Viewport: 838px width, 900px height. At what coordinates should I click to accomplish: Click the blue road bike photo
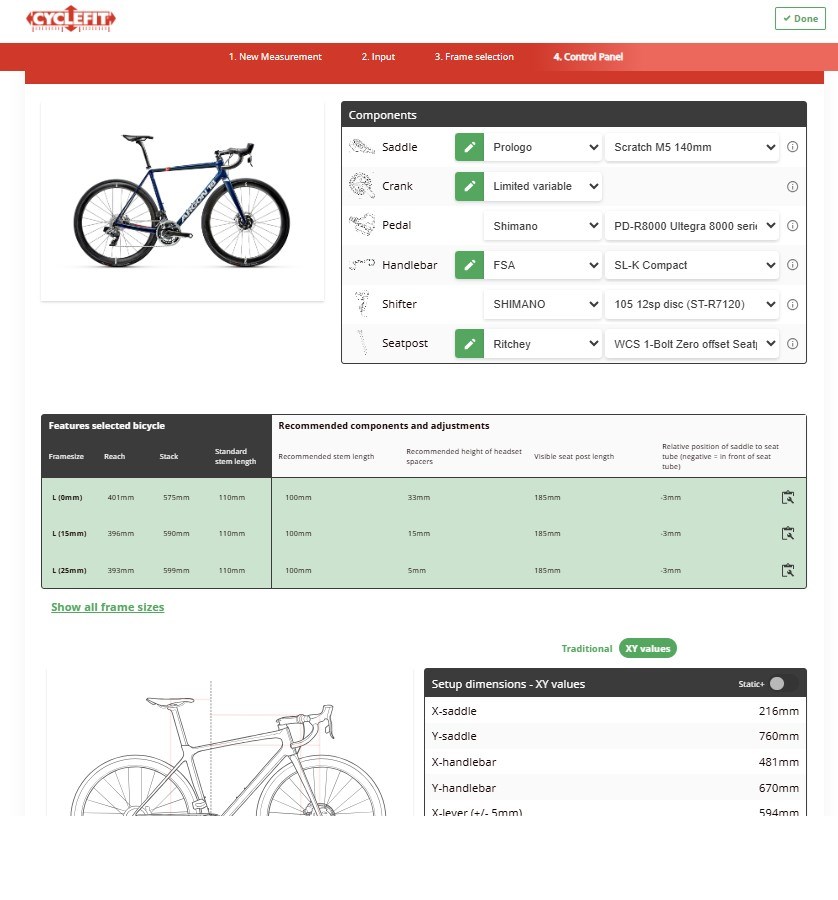click(x=182, y=201)
